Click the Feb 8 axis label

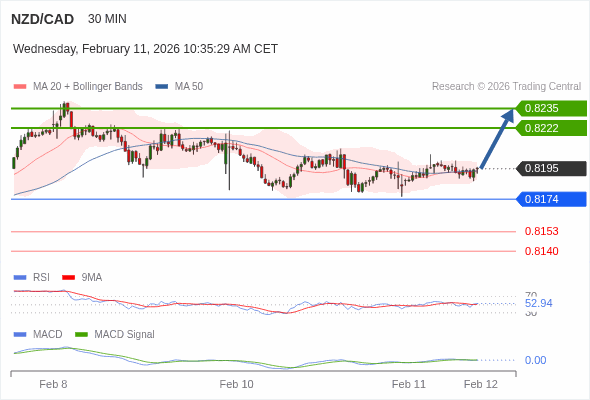point(53,384)
